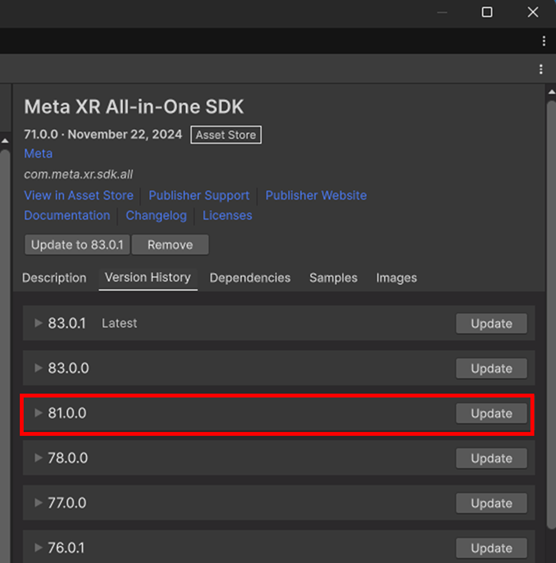
Task: Click Update for version 76.0.1
Action: click(x=491, y=548)
